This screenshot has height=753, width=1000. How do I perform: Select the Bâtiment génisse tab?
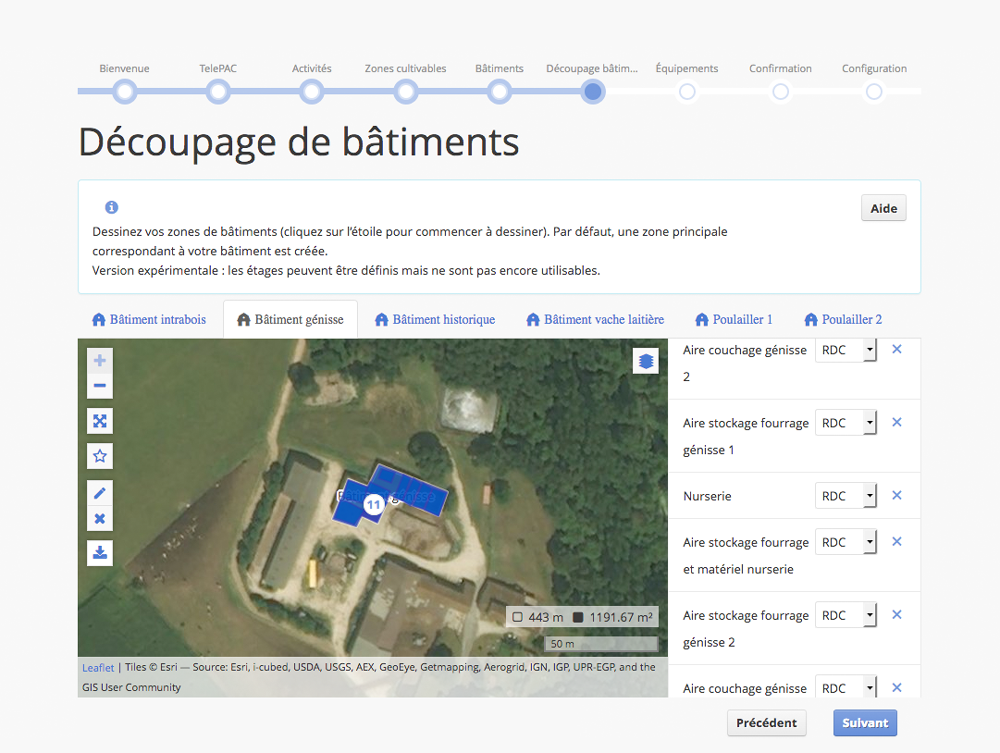290,319
